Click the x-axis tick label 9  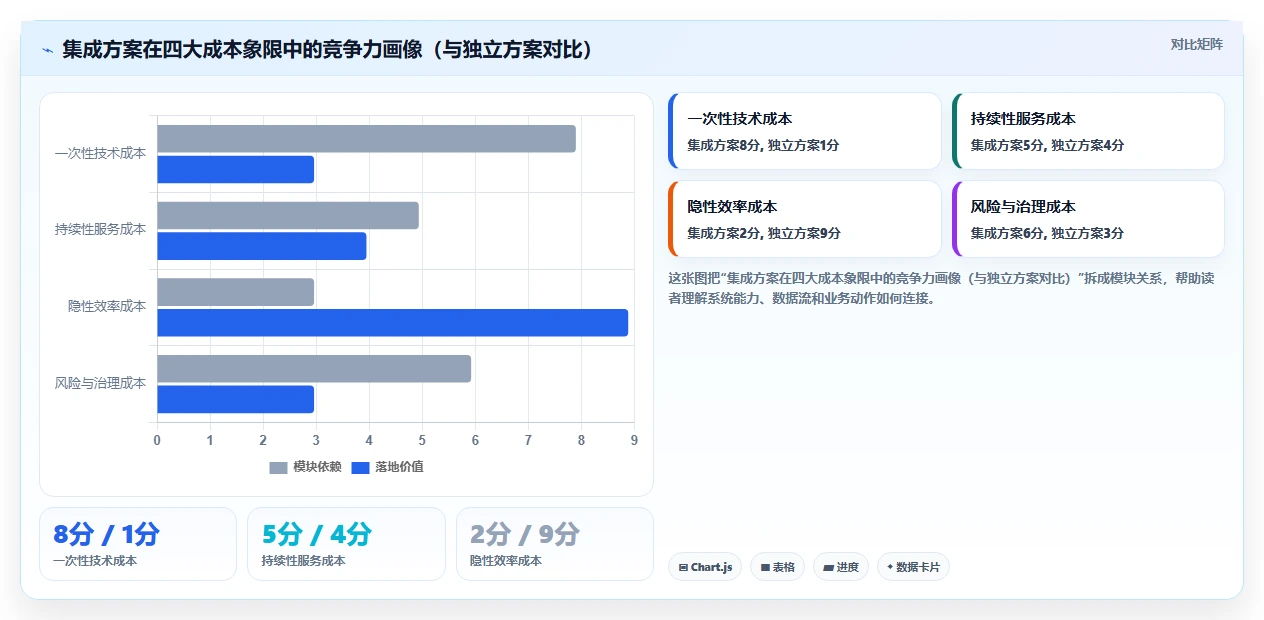pos(634,440)
